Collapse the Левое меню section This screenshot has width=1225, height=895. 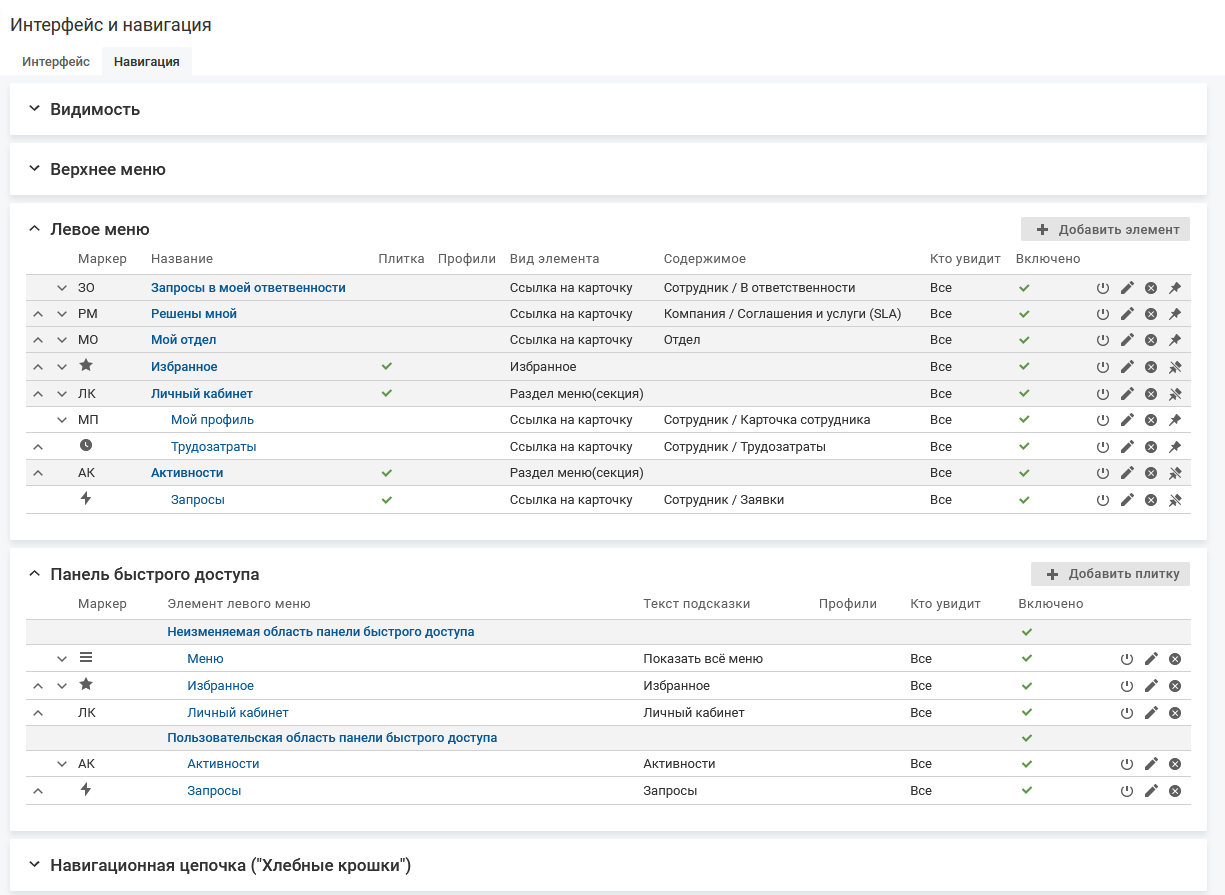pos(34,229)
